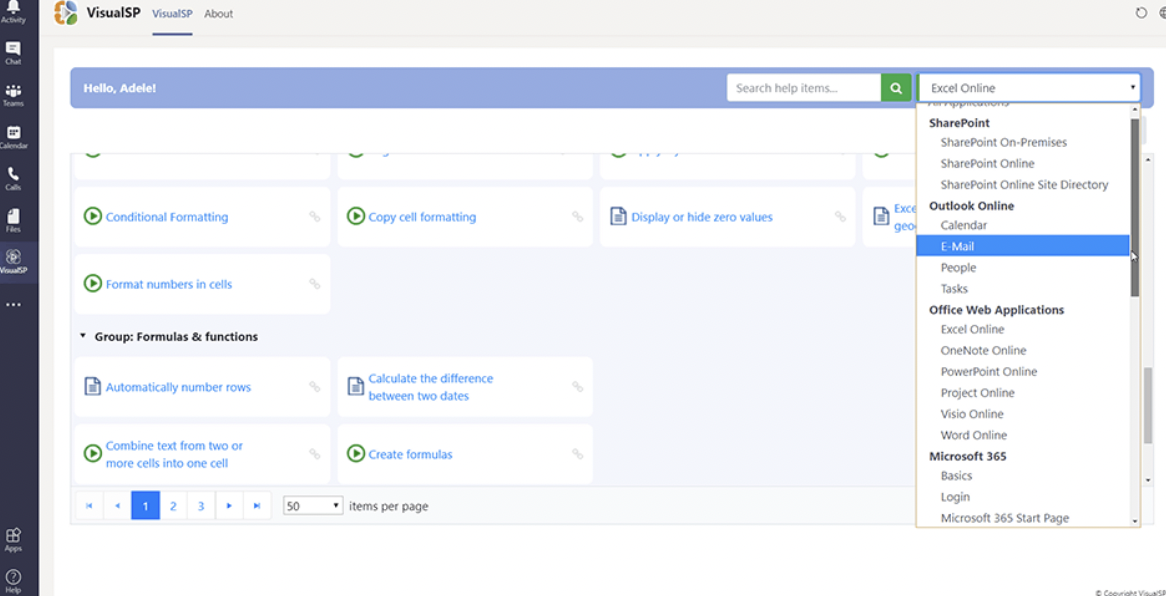The image size is (1166, 596).
Task: Select E-Mail in the application list
Action: click(957, 246)
